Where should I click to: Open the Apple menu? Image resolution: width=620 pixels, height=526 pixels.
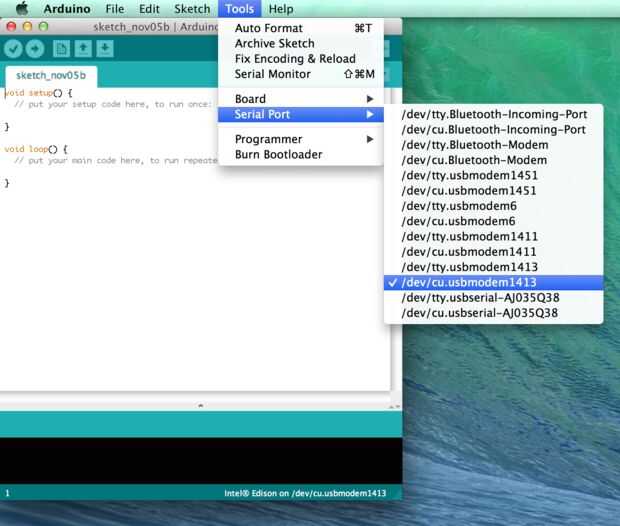click(x=22, y=8)
